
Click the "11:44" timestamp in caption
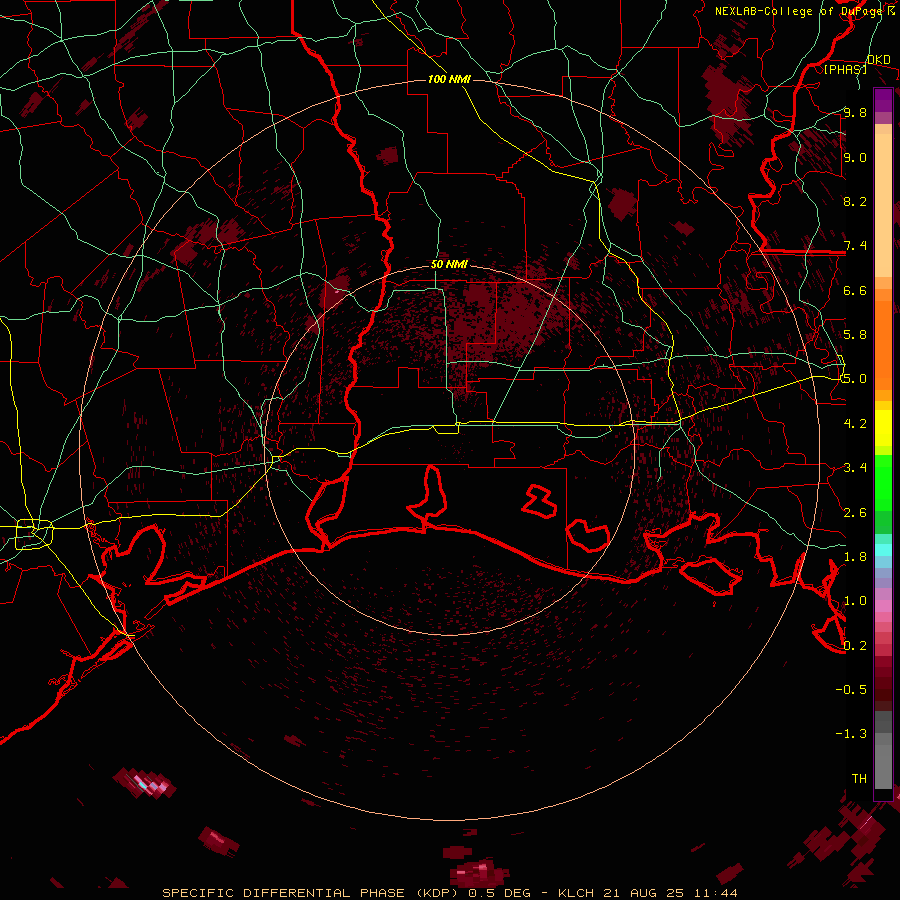(x=715, y=893)
